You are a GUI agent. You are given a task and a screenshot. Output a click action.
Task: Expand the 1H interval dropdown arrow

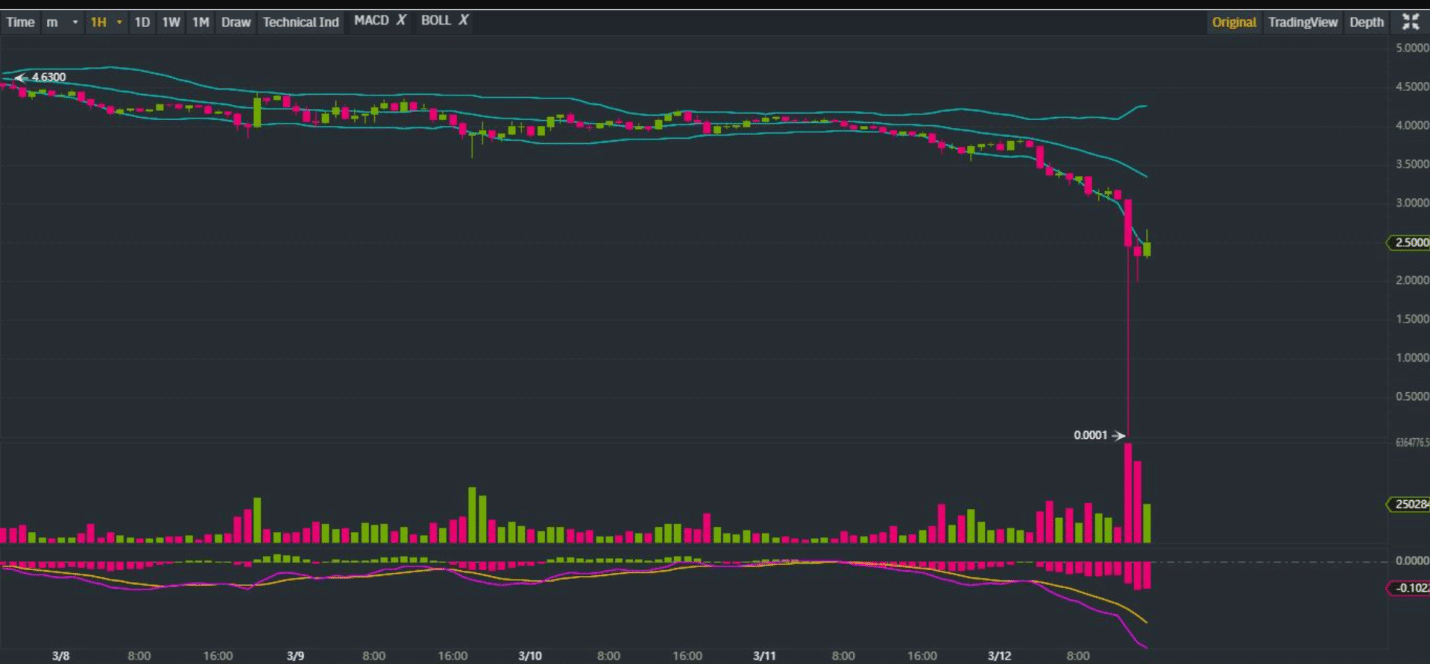point(120,22)
